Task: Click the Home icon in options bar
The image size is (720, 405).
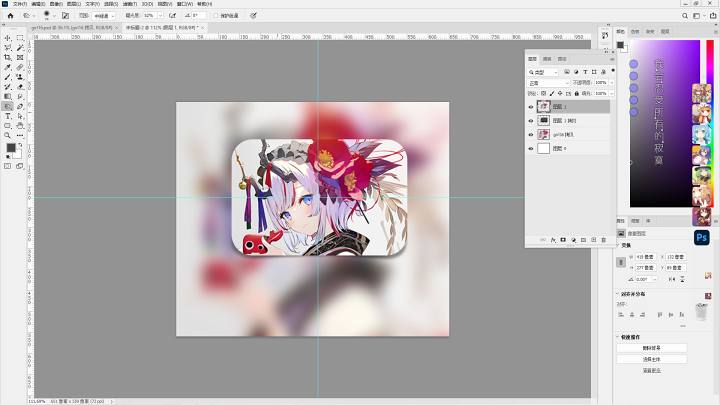Action: click(11, 16)
